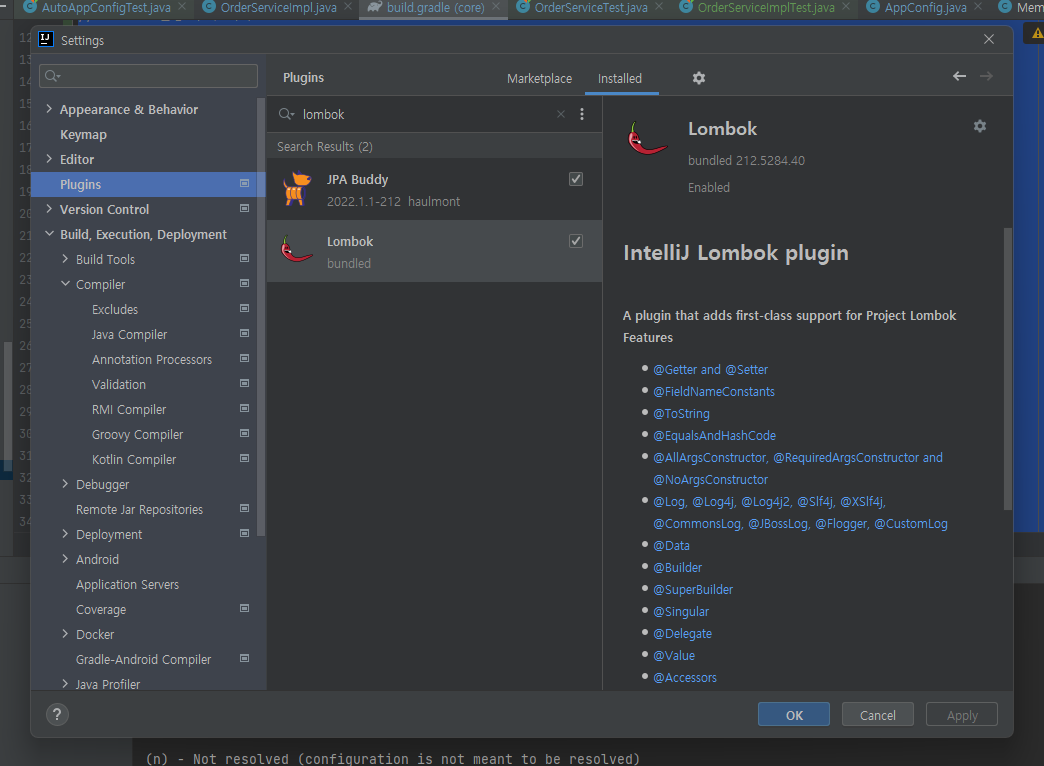Image resolution: width=1044 pixels, height=766 pixels.
Task: Switch to the Marketplace tab
Action: [539, 79]
